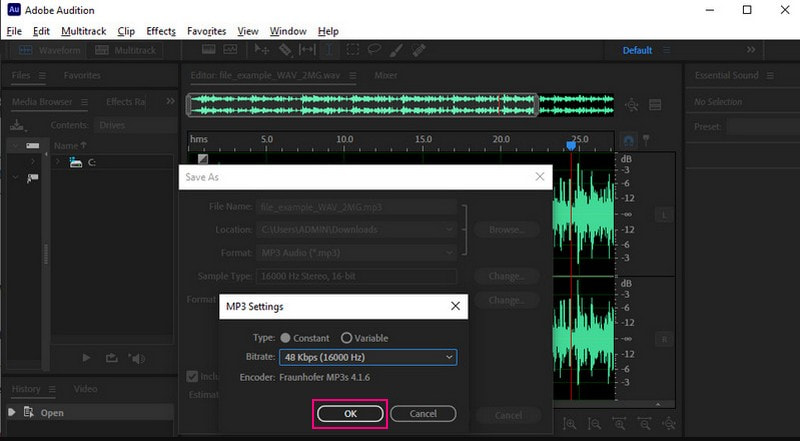800x441 pixels.
Task: Open the Effects menu
Action: point(160,31)
